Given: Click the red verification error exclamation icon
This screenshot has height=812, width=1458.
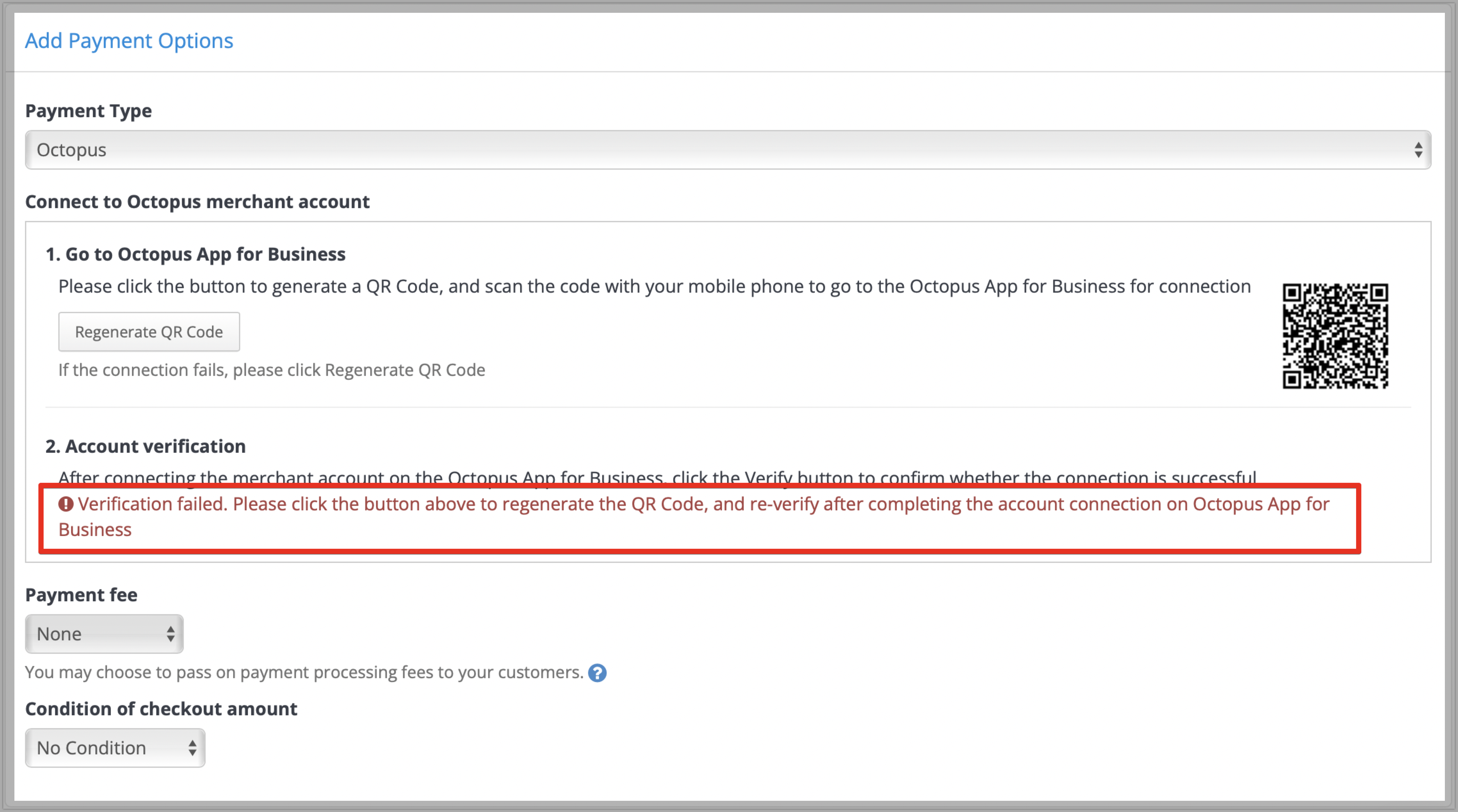Looking at the screenshot, I should coord(66,504).
